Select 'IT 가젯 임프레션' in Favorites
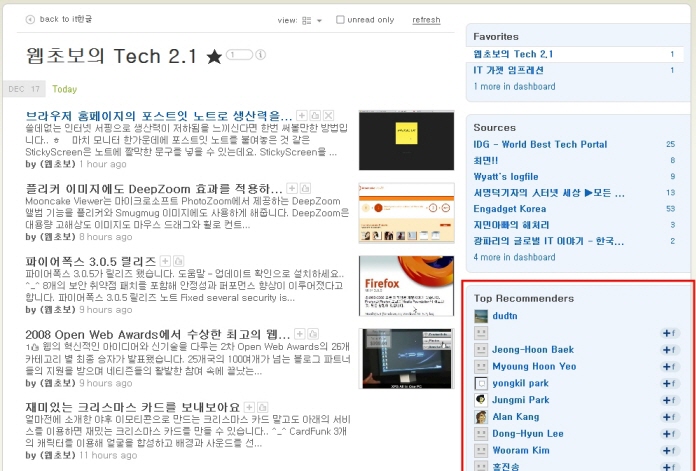The height and width of the screenshot is (471, 696). (508, 70)
